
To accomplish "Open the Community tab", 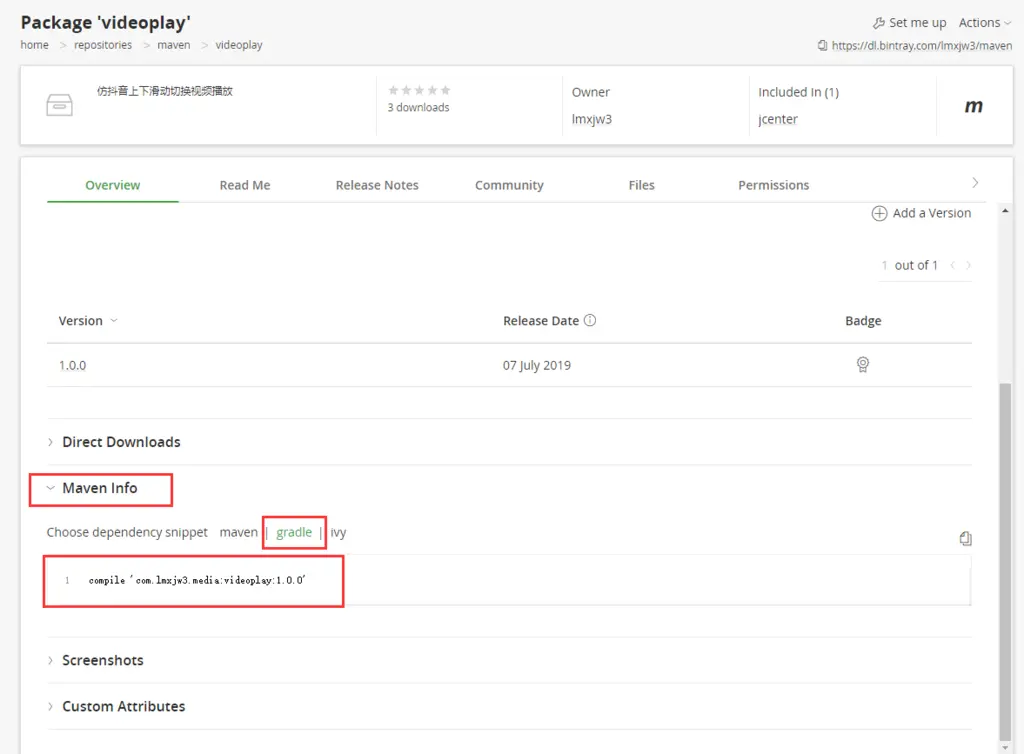I will 509,185.
